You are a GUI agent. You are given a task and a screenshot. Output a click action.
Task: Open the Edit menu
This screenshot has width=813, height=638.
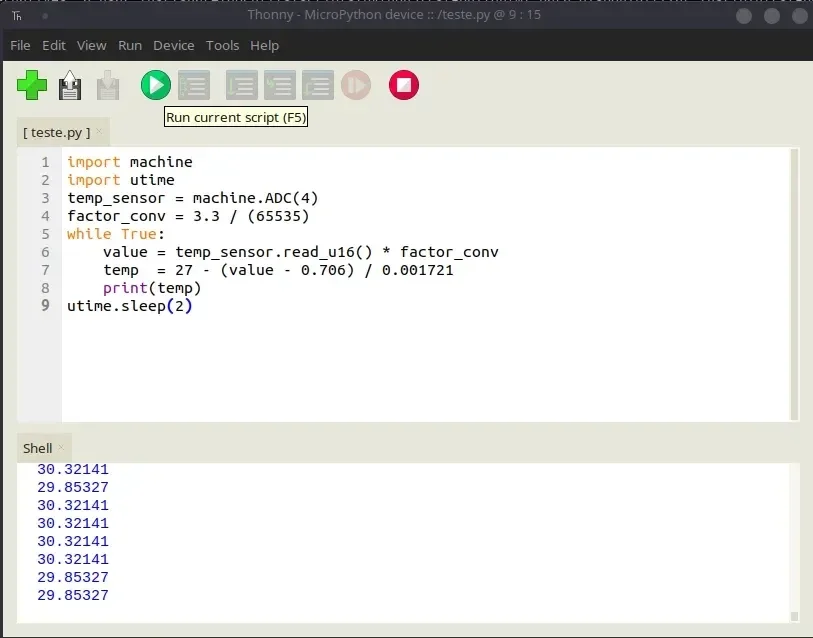54,46
